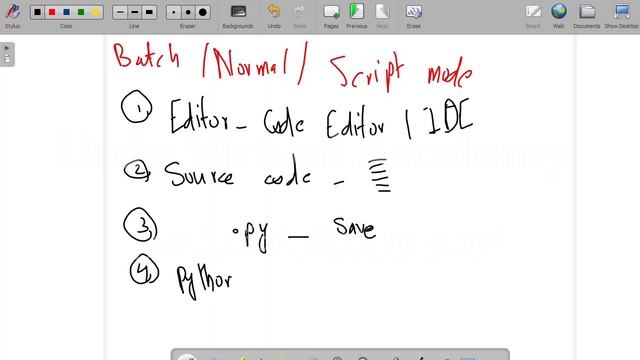Pick the small eraser size
This screenshot has height=360, width=640.
pyautogui.click(x=174, y=12)
